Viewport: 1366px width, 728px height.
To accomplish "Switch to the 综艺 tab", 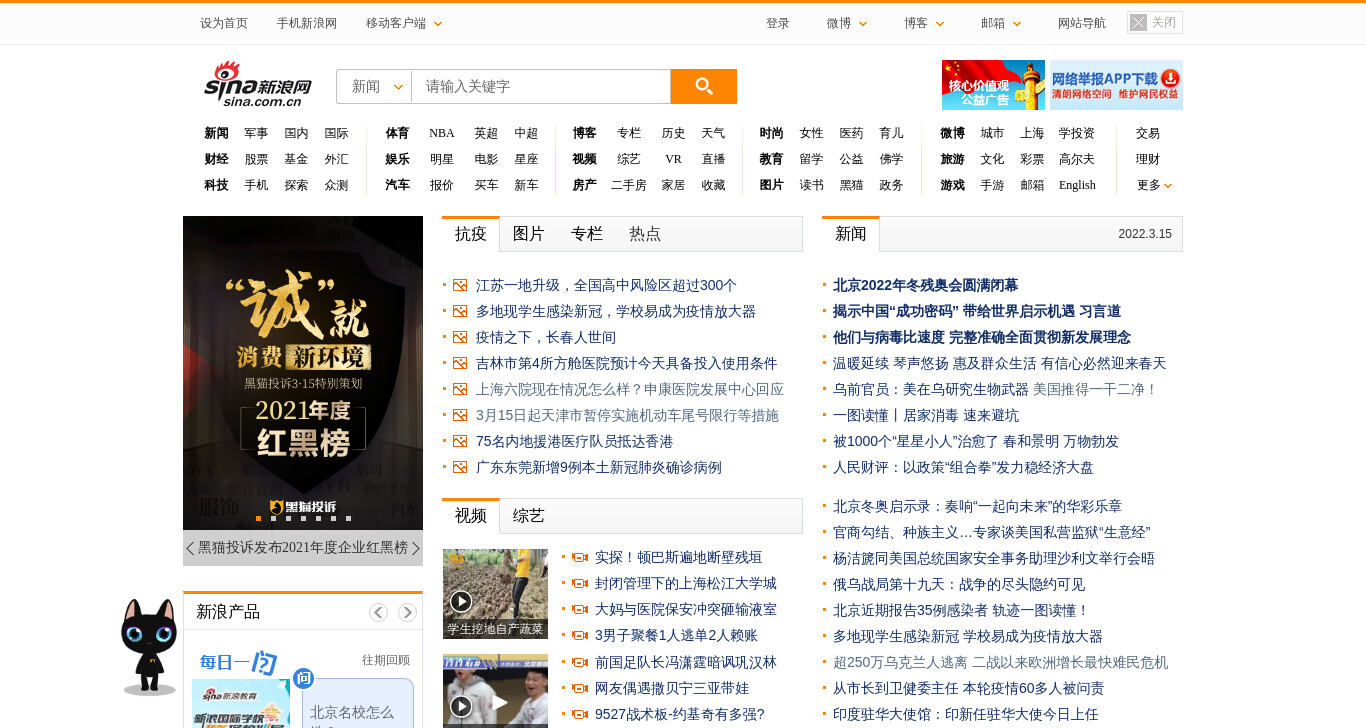I will 529,516.
